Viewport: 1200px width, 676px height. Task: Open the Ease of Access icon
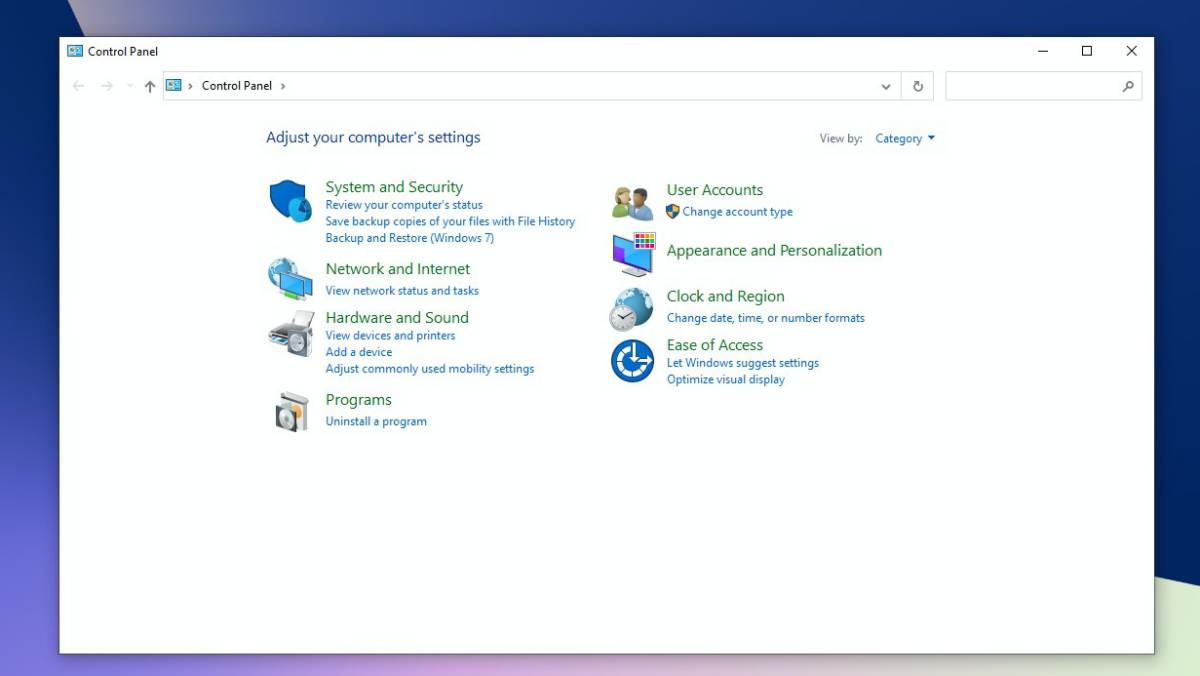632,361
